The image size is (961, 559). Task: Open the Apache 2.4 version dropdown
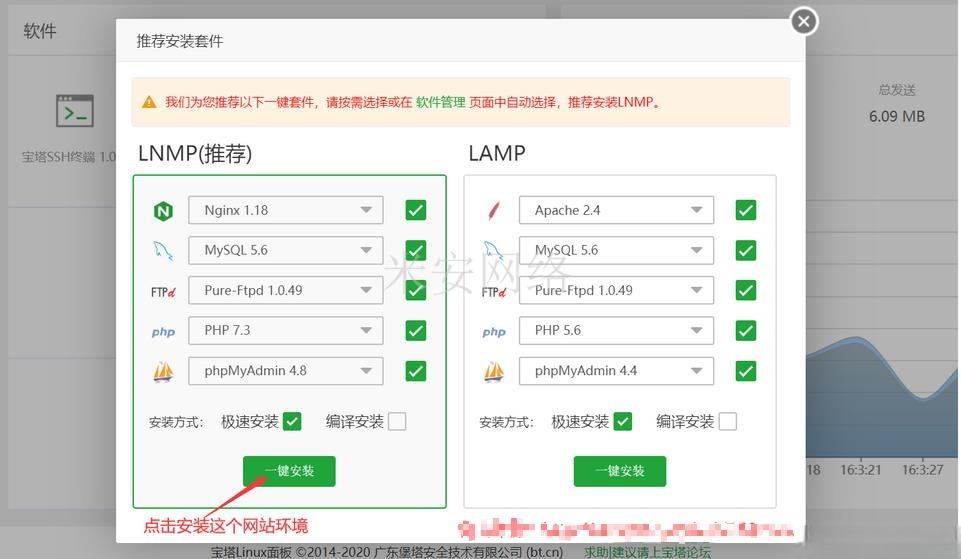point(617,210)
